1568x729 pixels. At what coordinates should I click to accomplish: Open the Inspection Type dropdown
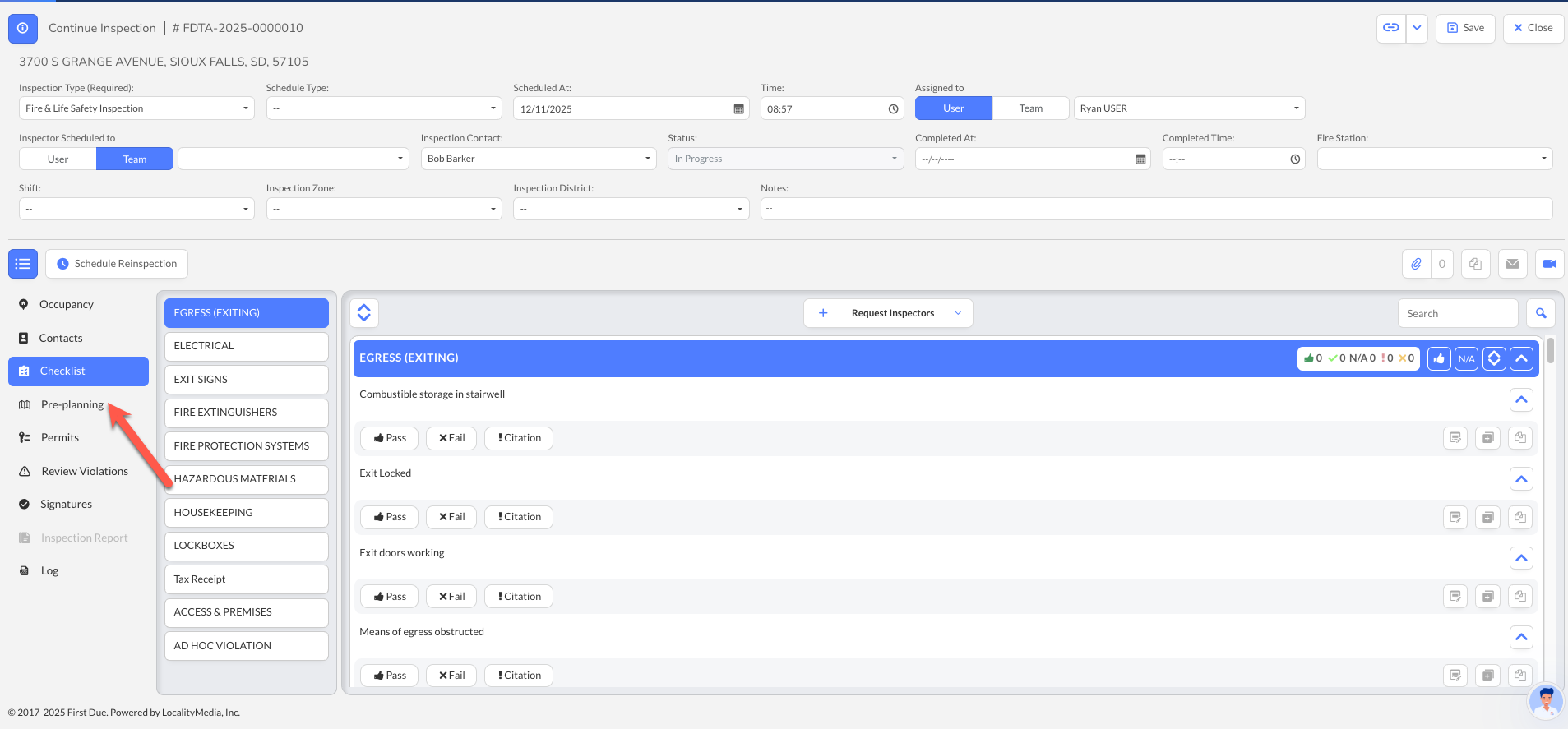[136, 108]
